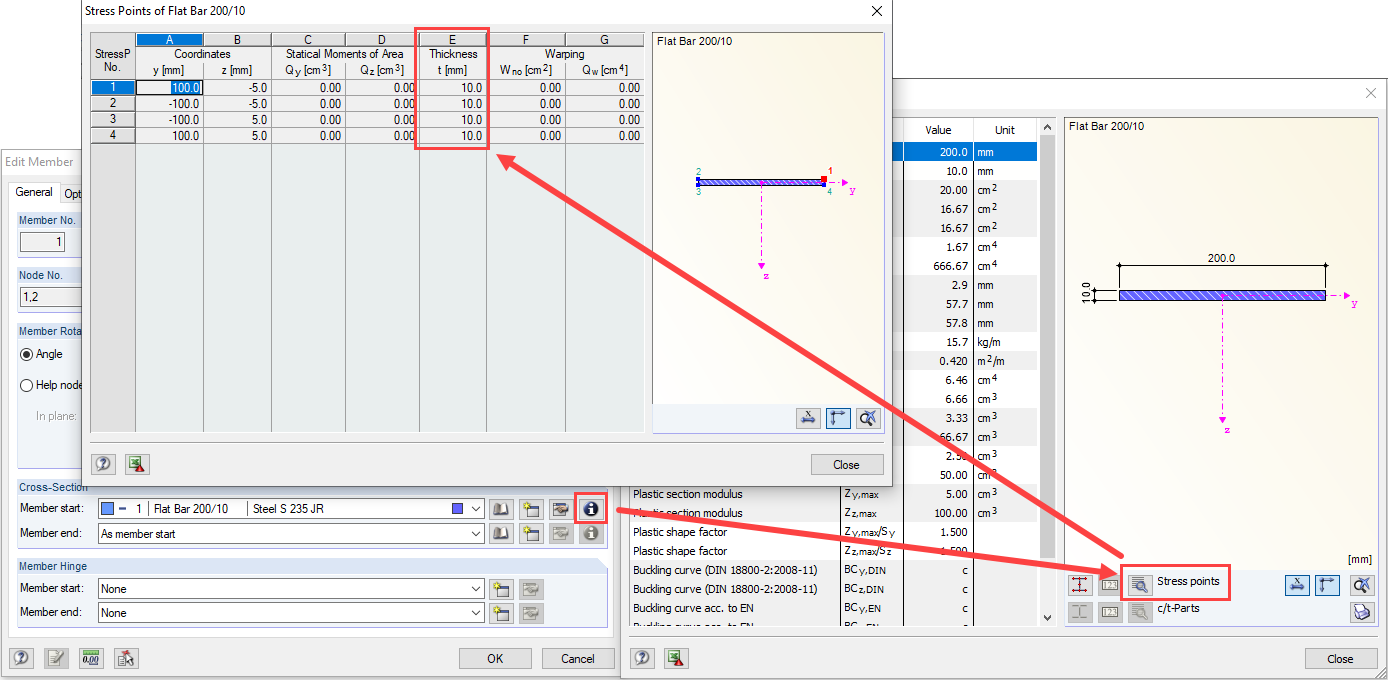The width and height of the screenshot is (1388, 680).
Task: Toggle dimensions icon in Stress Points preview
Action: tap(808, 419)
